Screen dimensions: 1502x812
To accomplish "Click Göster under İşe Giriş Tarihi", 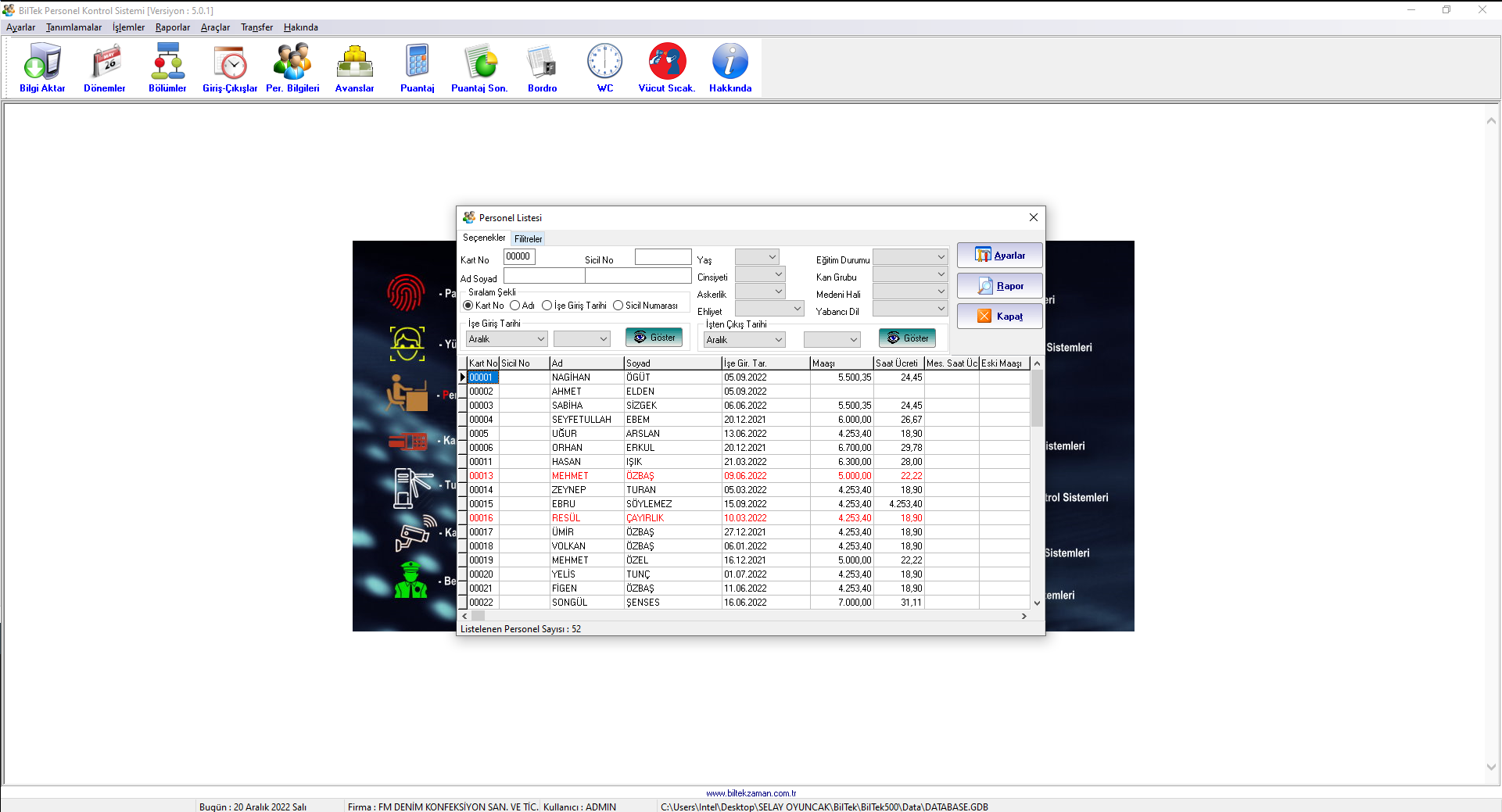I will 654,338.
